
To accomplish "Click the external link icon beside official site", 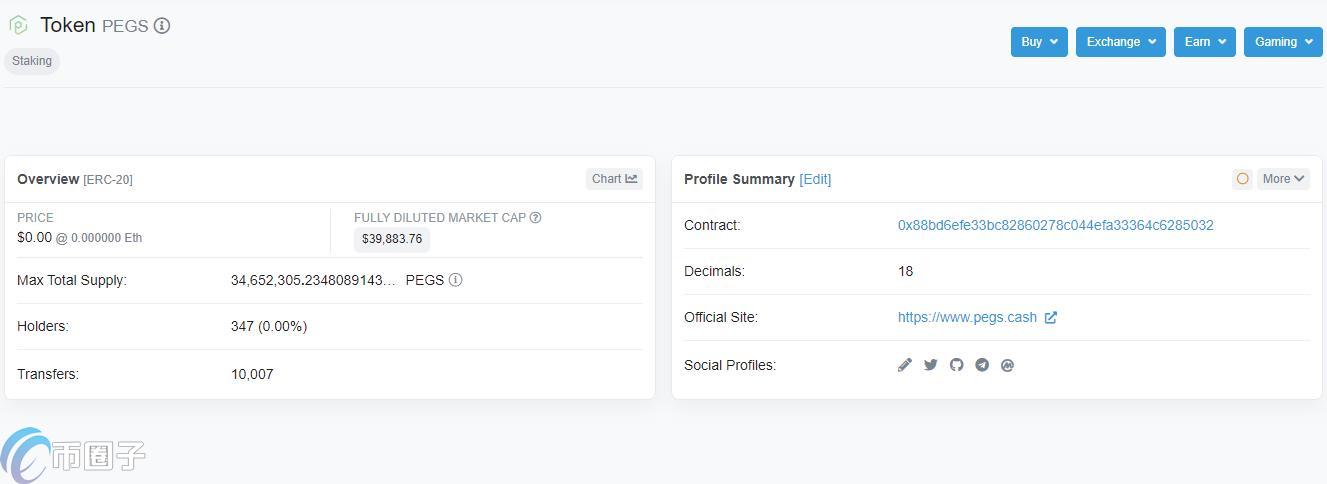I will click(x=1051, y=318).
